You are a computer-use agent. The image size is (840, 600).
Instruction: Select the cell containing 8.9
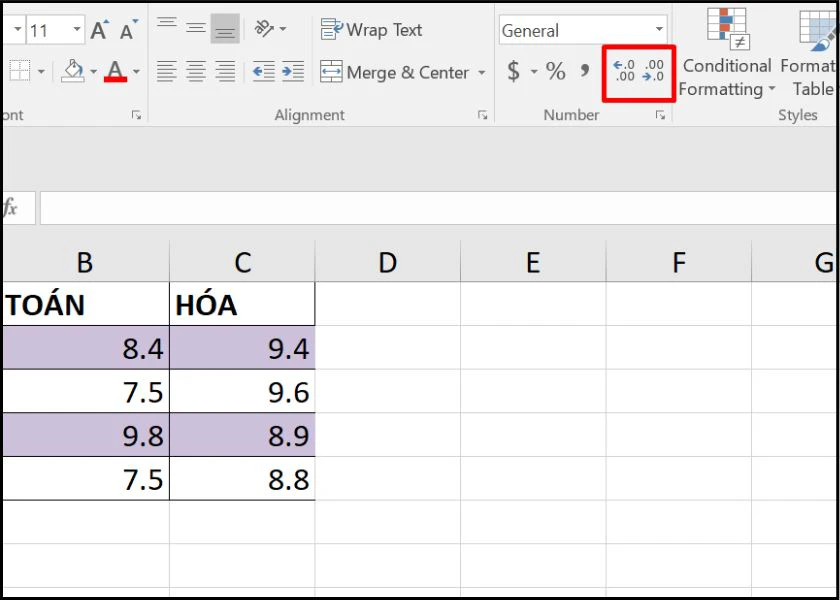243,435
